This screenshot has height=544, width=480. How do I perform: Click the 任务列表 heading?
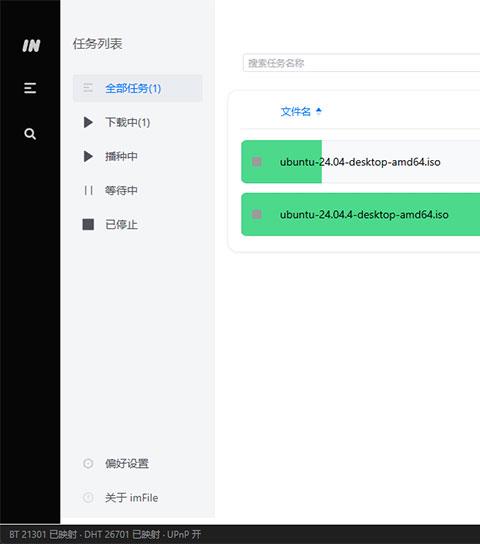(97, 44)
